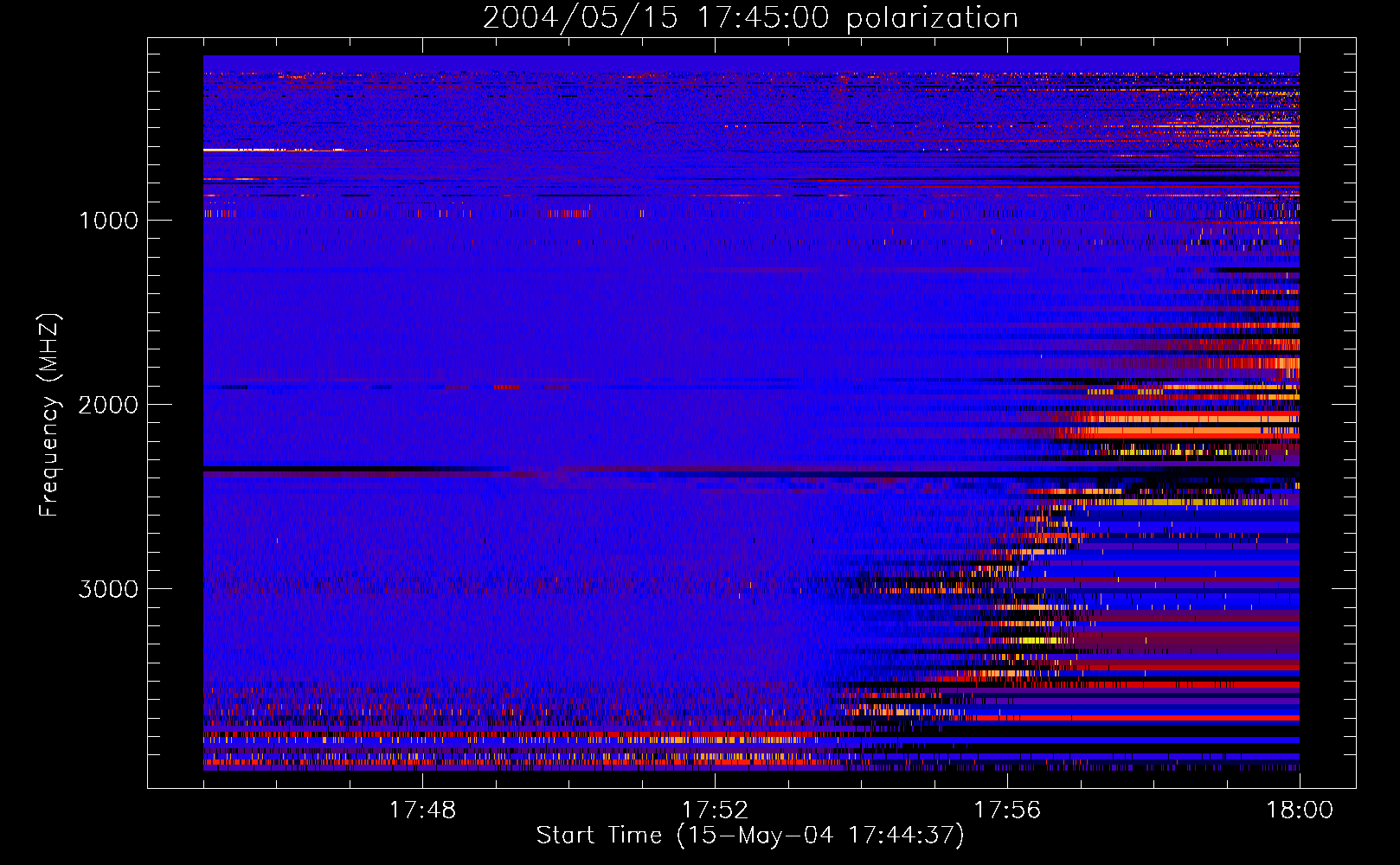This screenshot has width=1400, height=865.
Task: Click the 18:00 time axis label
Action: [x=1300, y=811]
